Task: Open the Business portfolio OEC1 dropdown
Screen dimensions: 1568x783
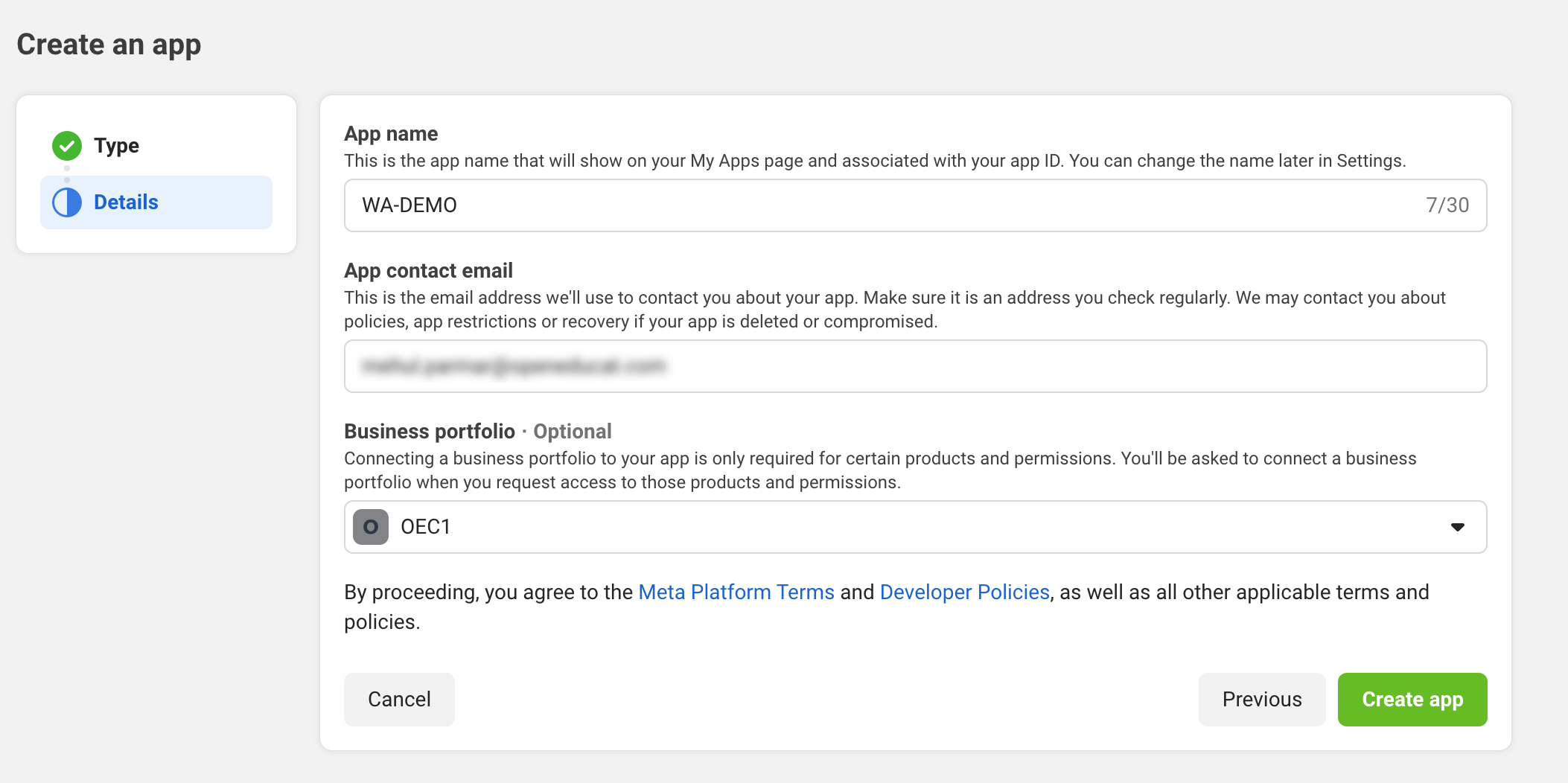Action: [x=916, y=527]
